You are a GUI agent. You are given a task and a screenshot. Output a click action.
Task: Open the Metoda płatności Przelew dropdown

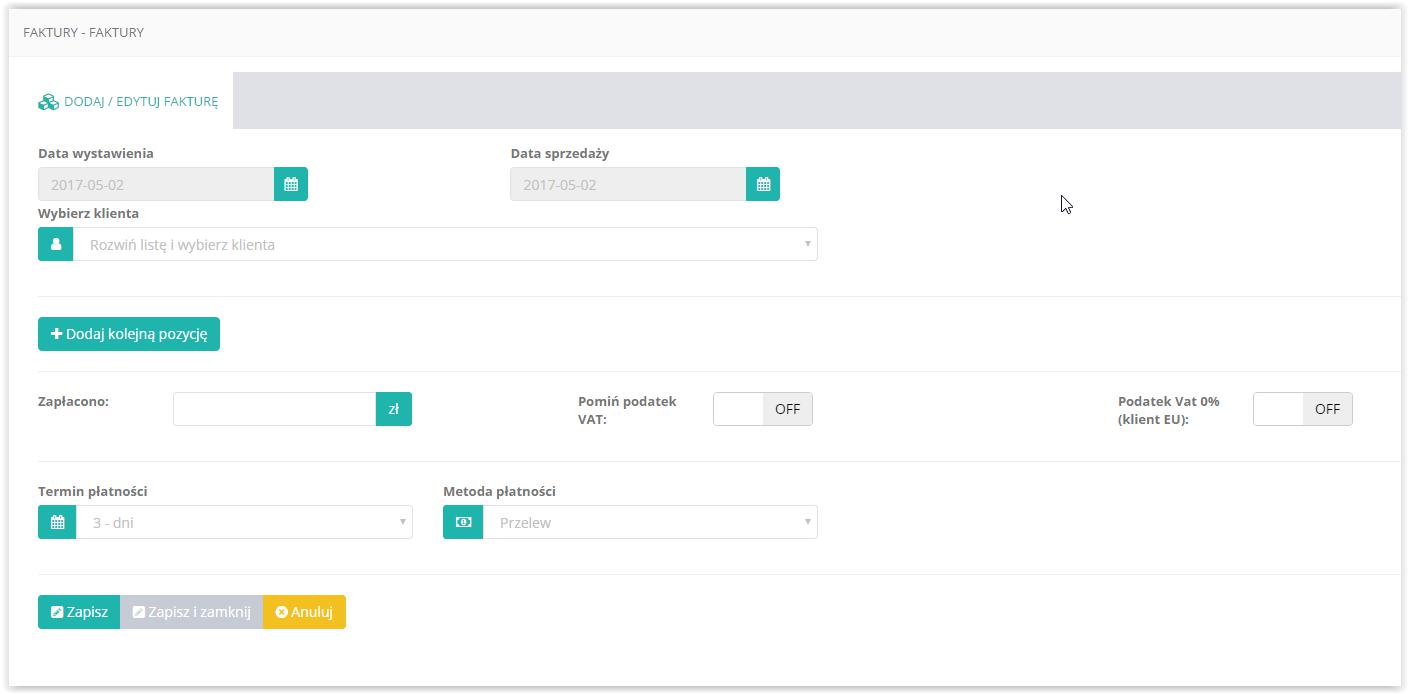(x=650, y=522)
